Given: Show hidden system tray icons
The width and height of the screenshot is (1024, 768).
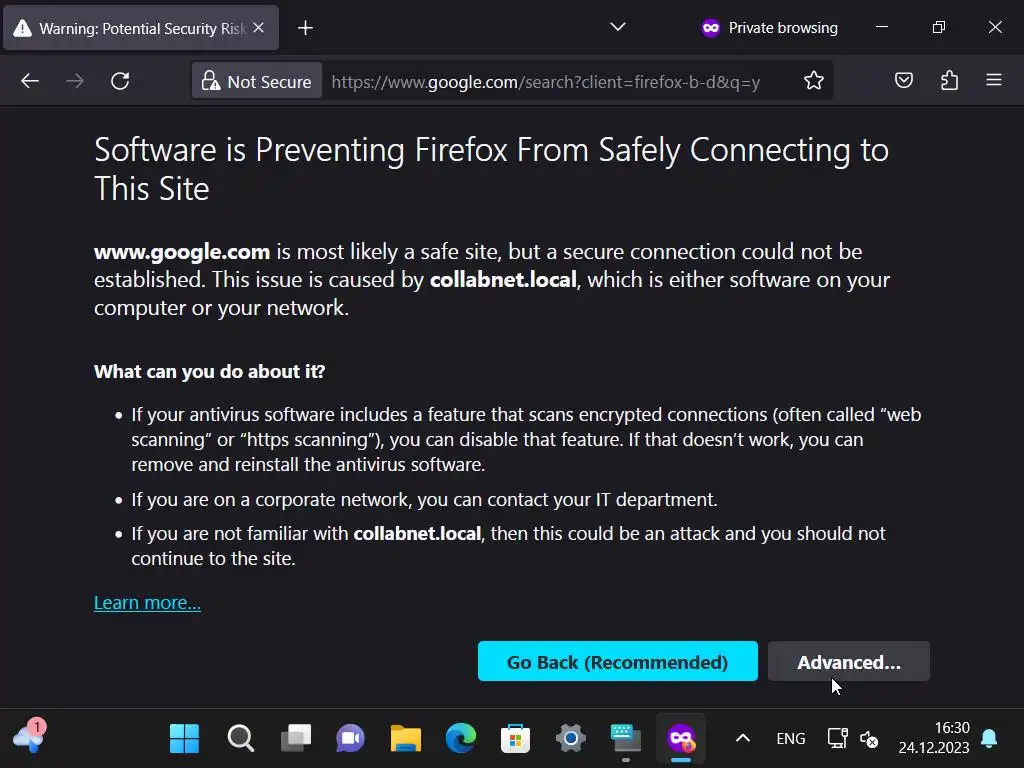Looking at the screenshot, I should click(x=743, y=739).
